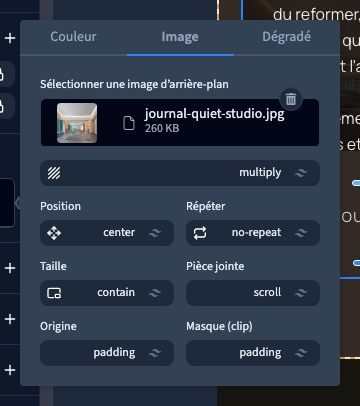Open the Dégradé tab
Screen dimensions: 360x406
pyautogui.click(x=287, y=37)
